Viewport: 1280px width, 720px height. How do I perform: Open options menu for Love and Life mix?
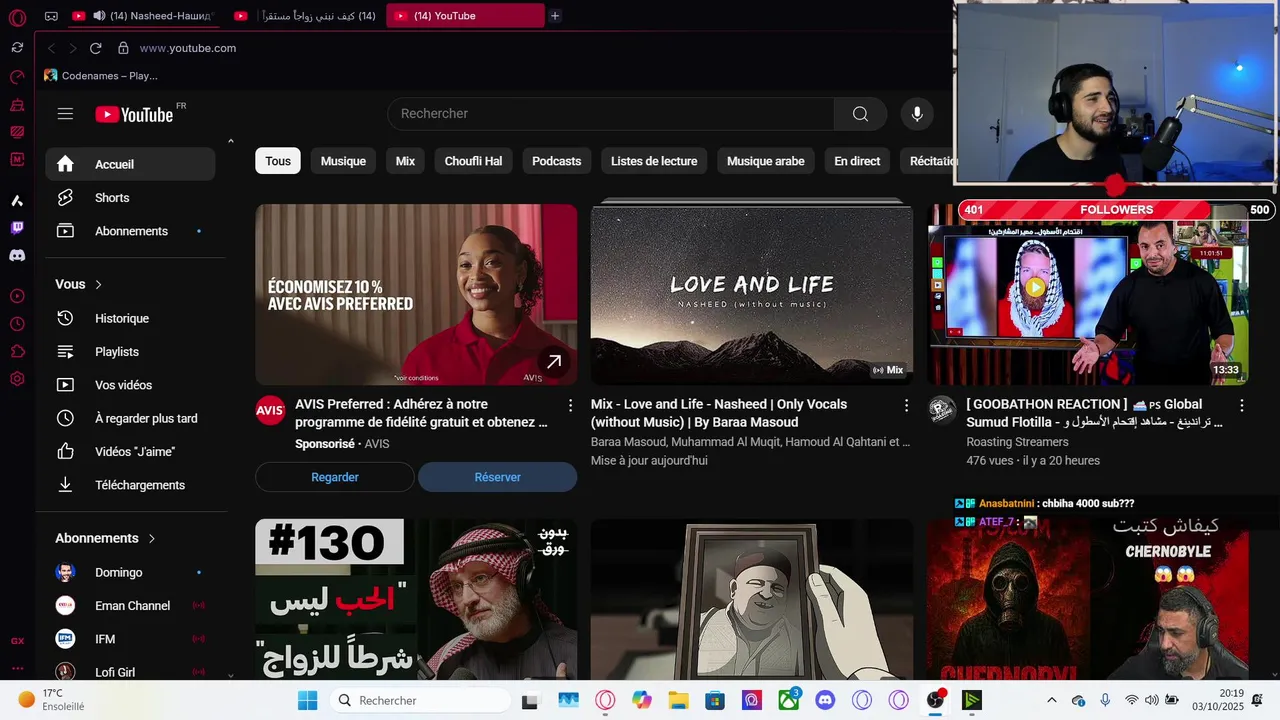point(907,405)
